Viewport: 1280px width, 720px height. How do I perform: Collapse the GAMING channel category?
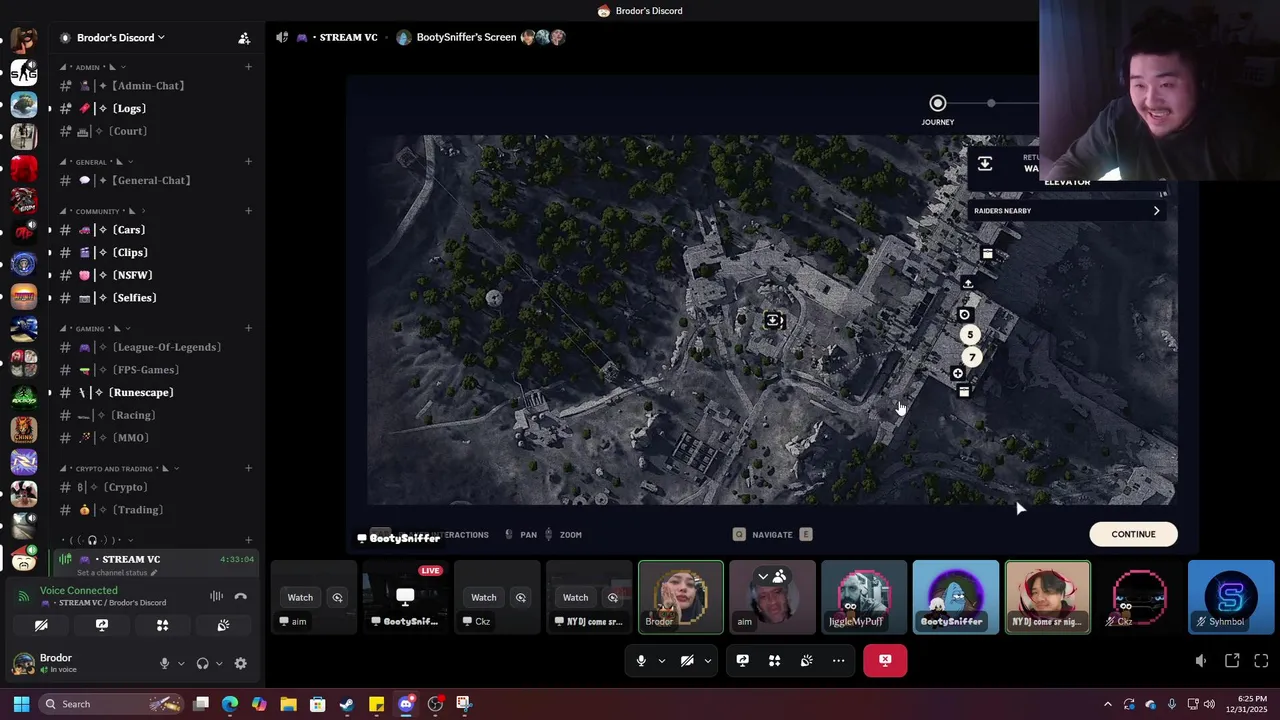pos(94,328)
